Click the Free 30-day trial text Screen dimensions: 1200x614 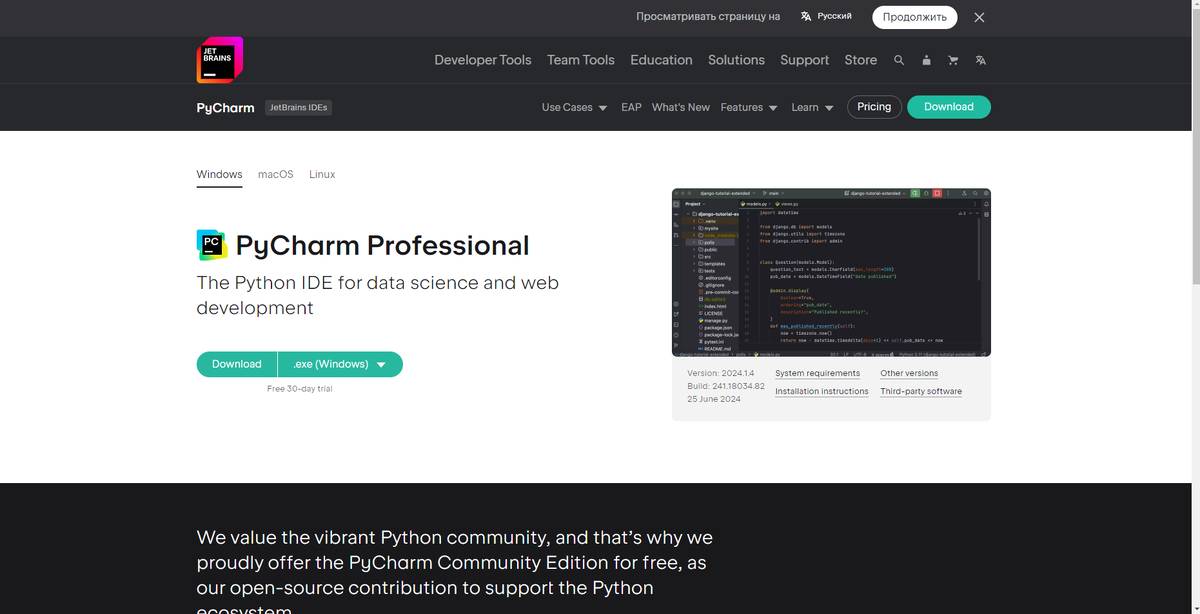click(300, 388)
